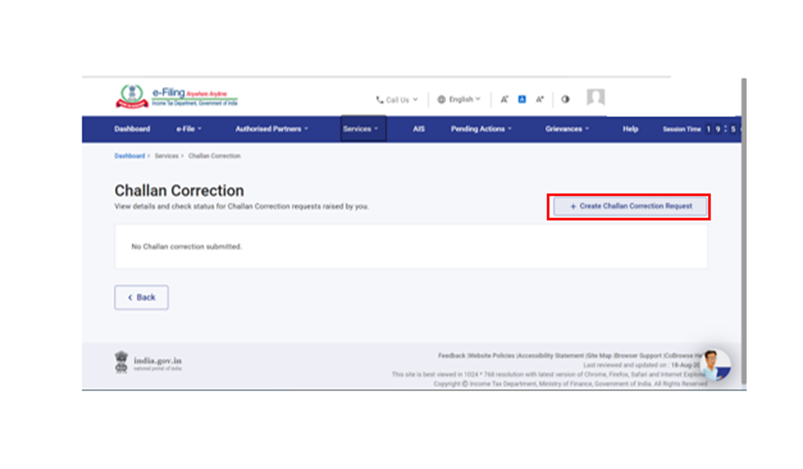The image size is (803, 469).
Task: Open the user profile avatar
Action: pyautogui.click(x=596, y=98)
